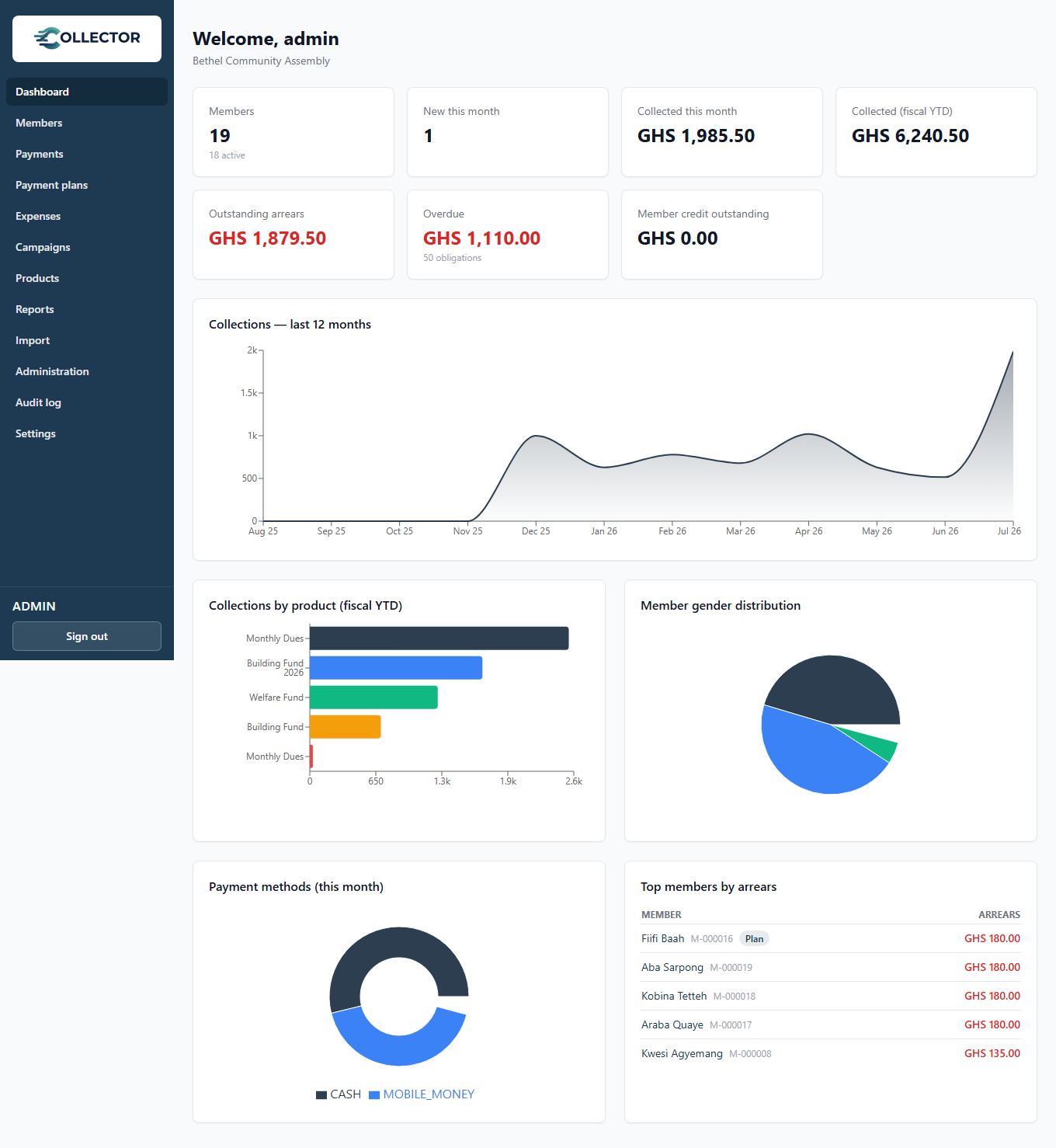Click Outstanding arrears amount GHS 1,879.50
1056x1148 pixels.
pos(267,238)
